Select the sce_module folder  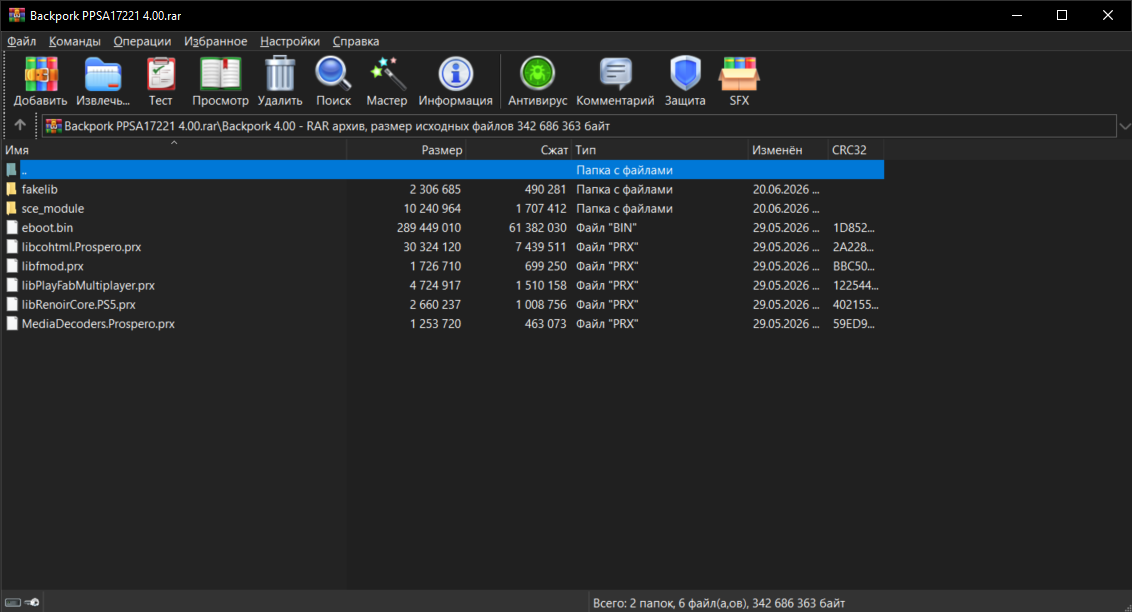443,209
